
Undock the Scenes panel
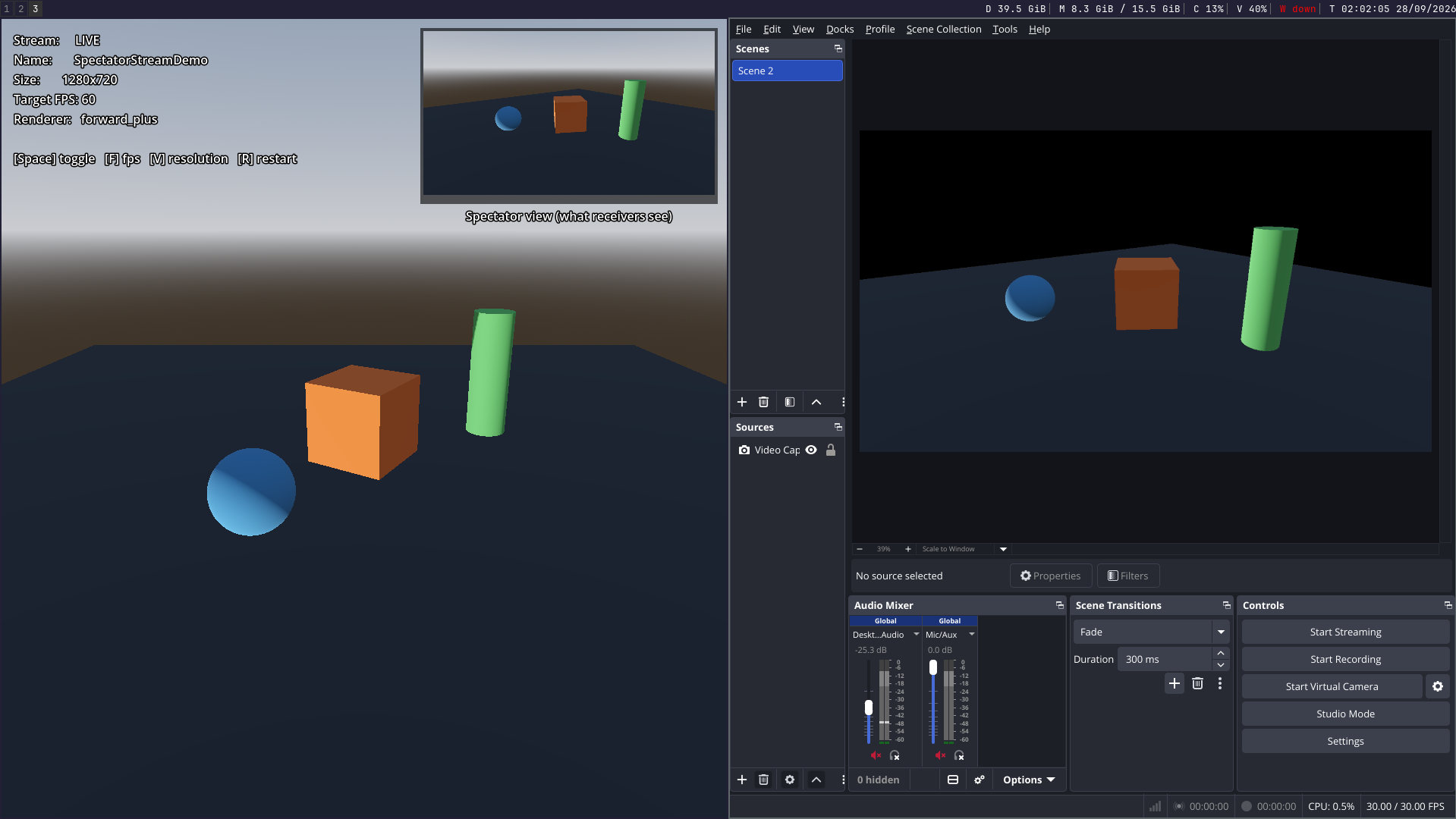pyautogui.click(x=838, y=49)
